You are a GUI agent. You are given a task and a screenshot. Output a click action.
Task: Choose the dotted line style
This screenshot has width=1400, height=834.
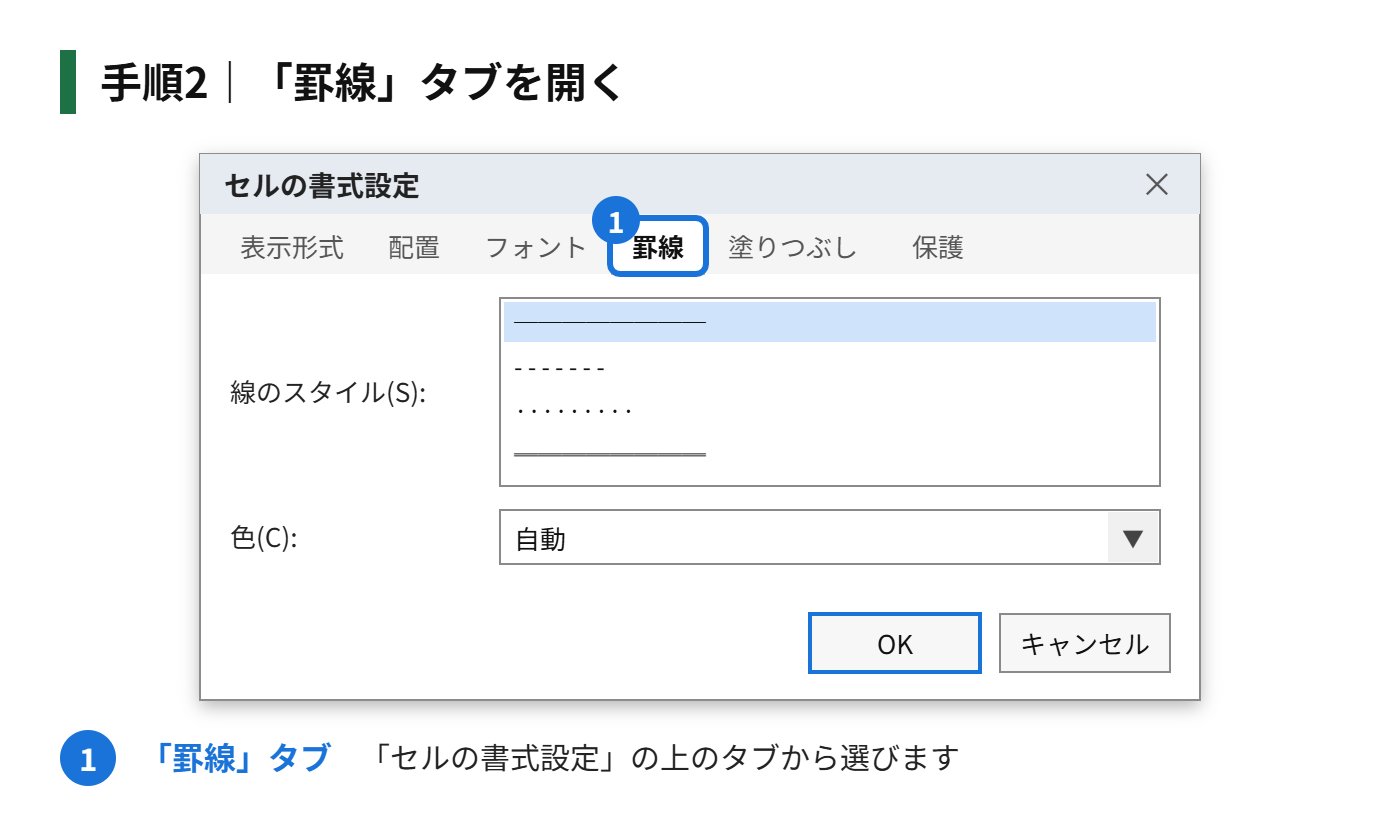[830, 410]
